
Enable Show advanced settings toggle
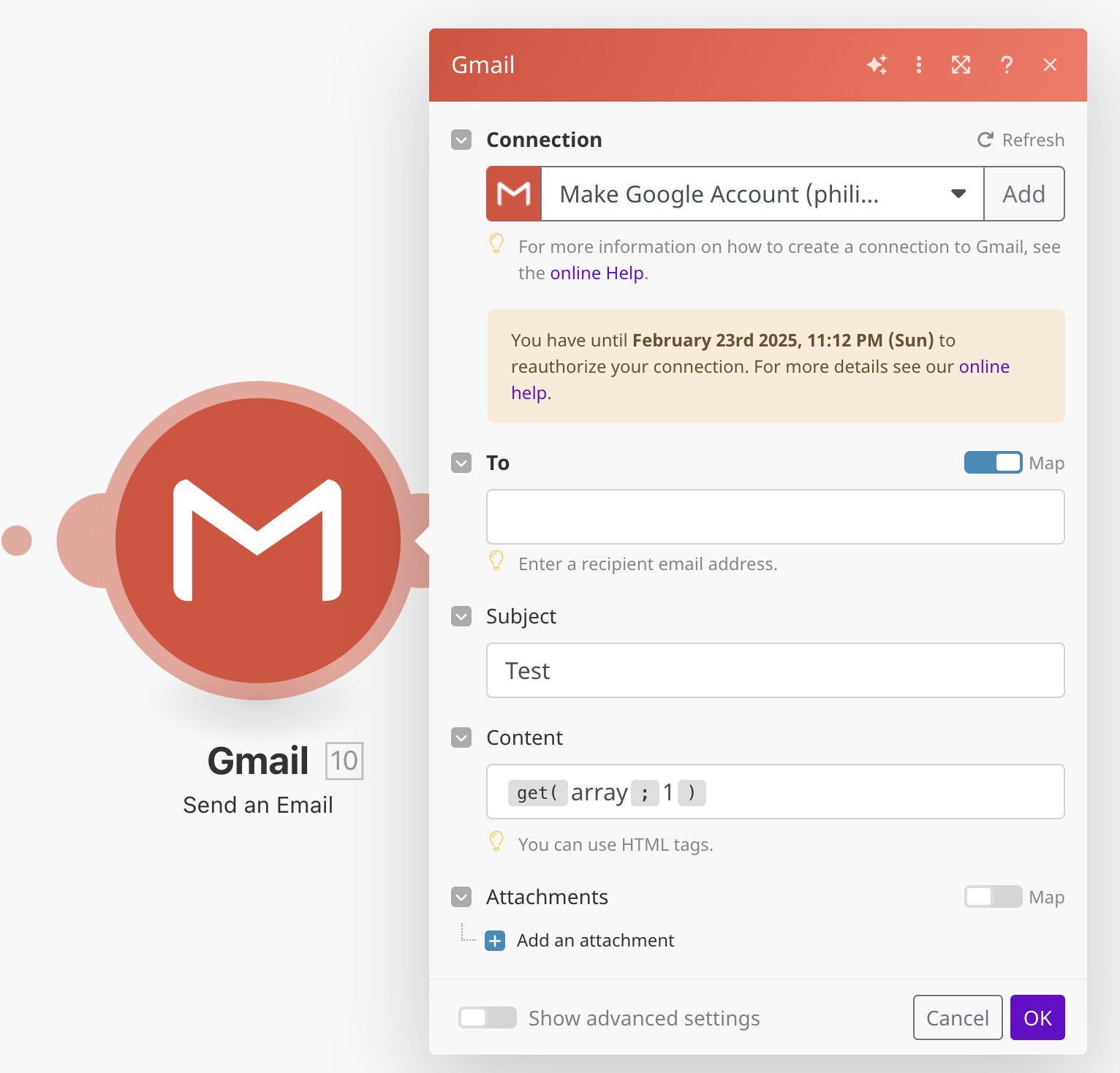coord(488,1017)
